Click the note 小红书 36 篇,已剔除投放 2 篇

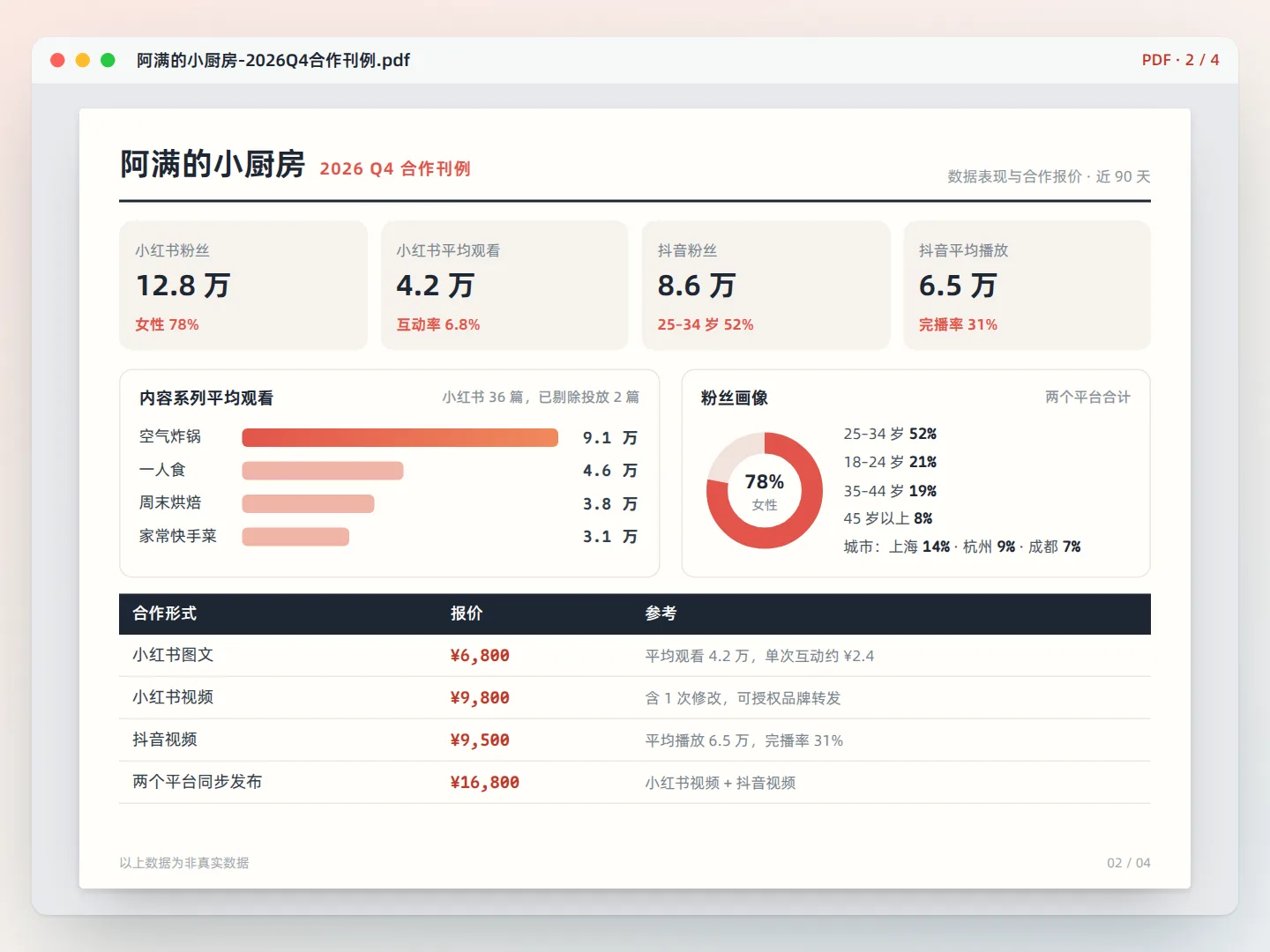coord(541,398)
